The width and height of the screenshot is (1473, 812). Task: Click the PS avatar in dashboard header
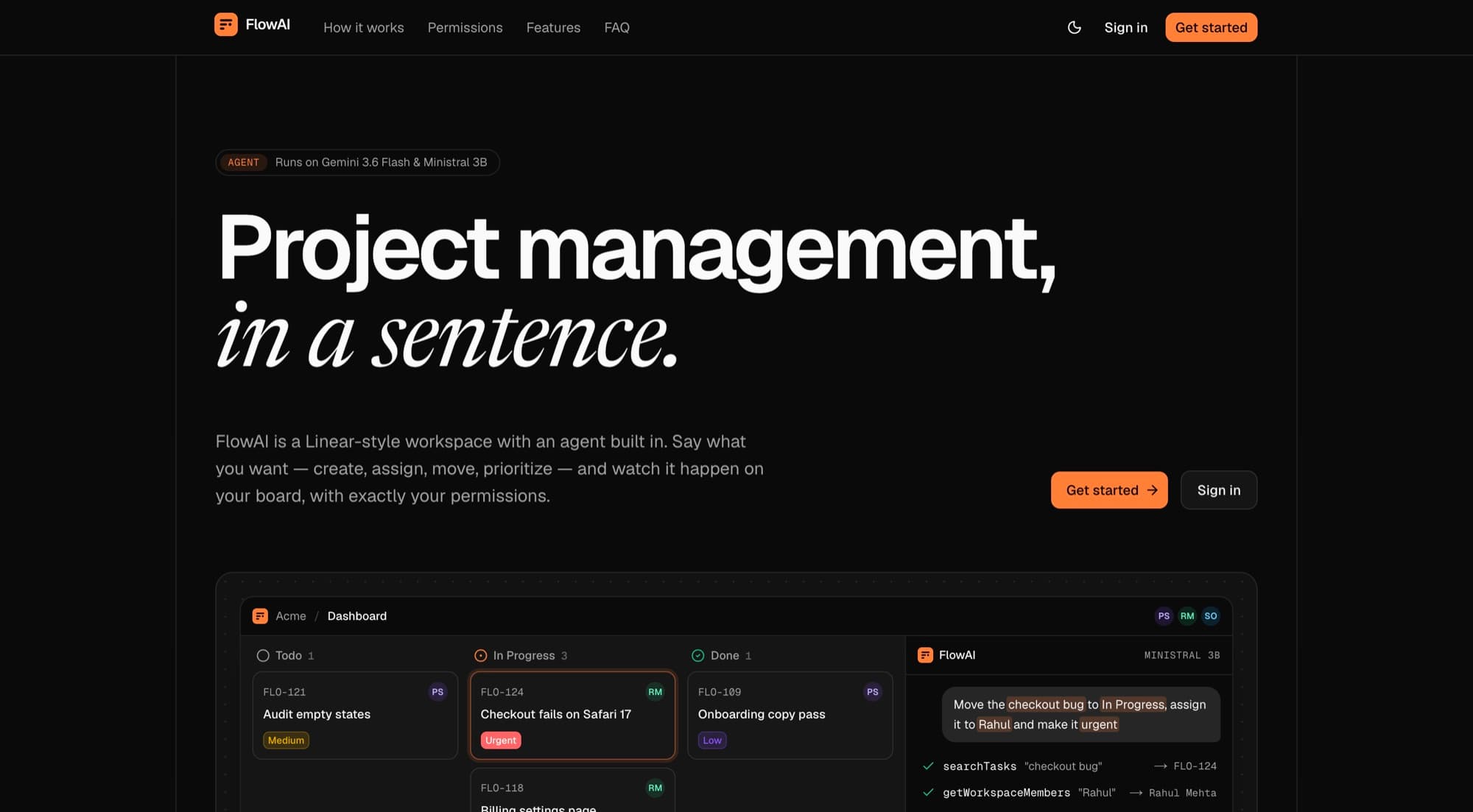1164,616
